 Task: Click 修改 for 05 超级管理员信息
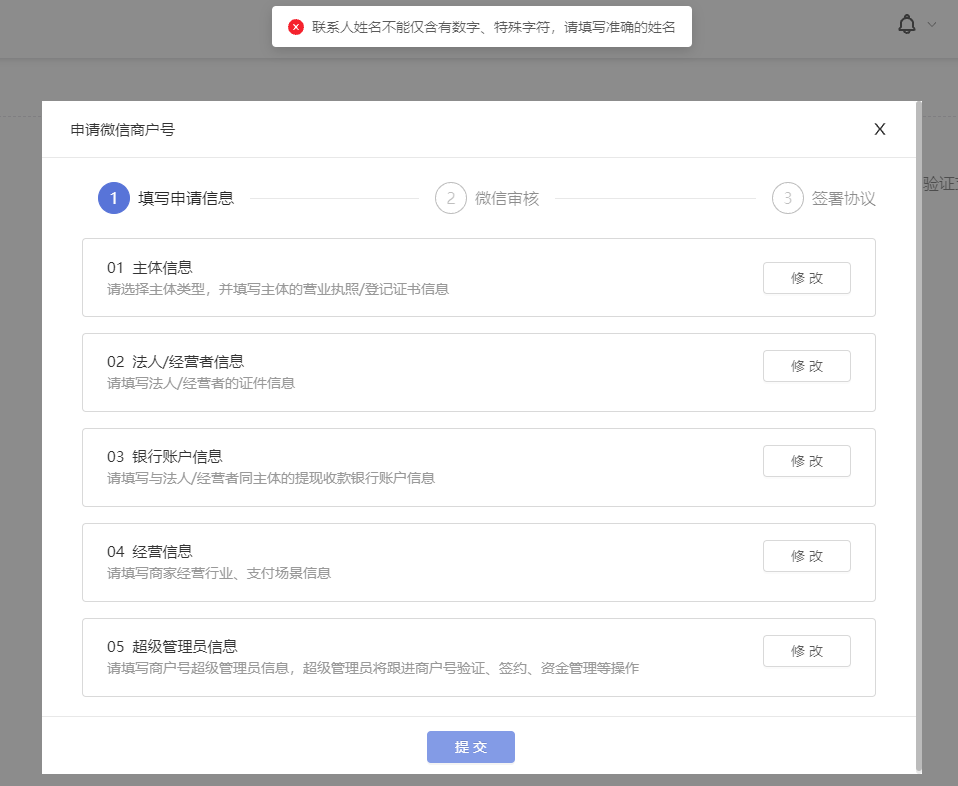806,651
